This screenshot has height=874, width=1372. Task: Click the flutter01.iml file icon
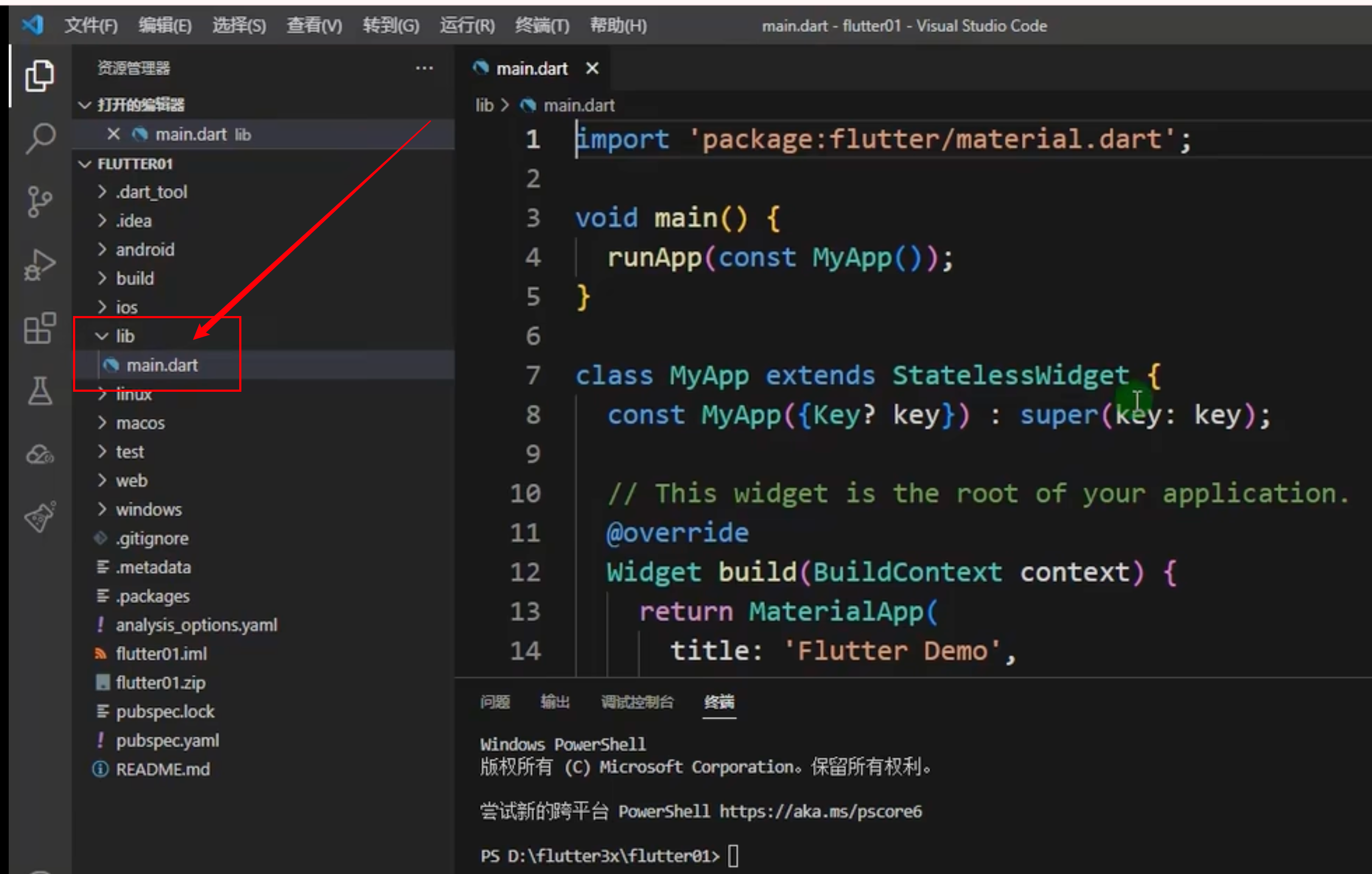point(101,653)
